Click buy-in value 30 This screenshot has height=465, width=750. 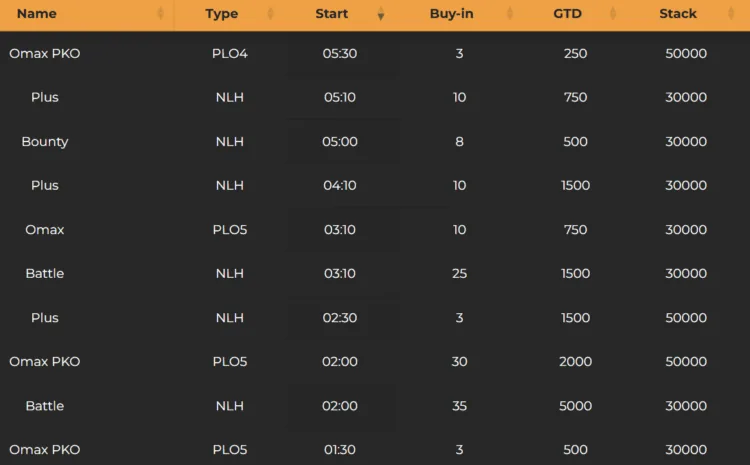click(459, 361)
